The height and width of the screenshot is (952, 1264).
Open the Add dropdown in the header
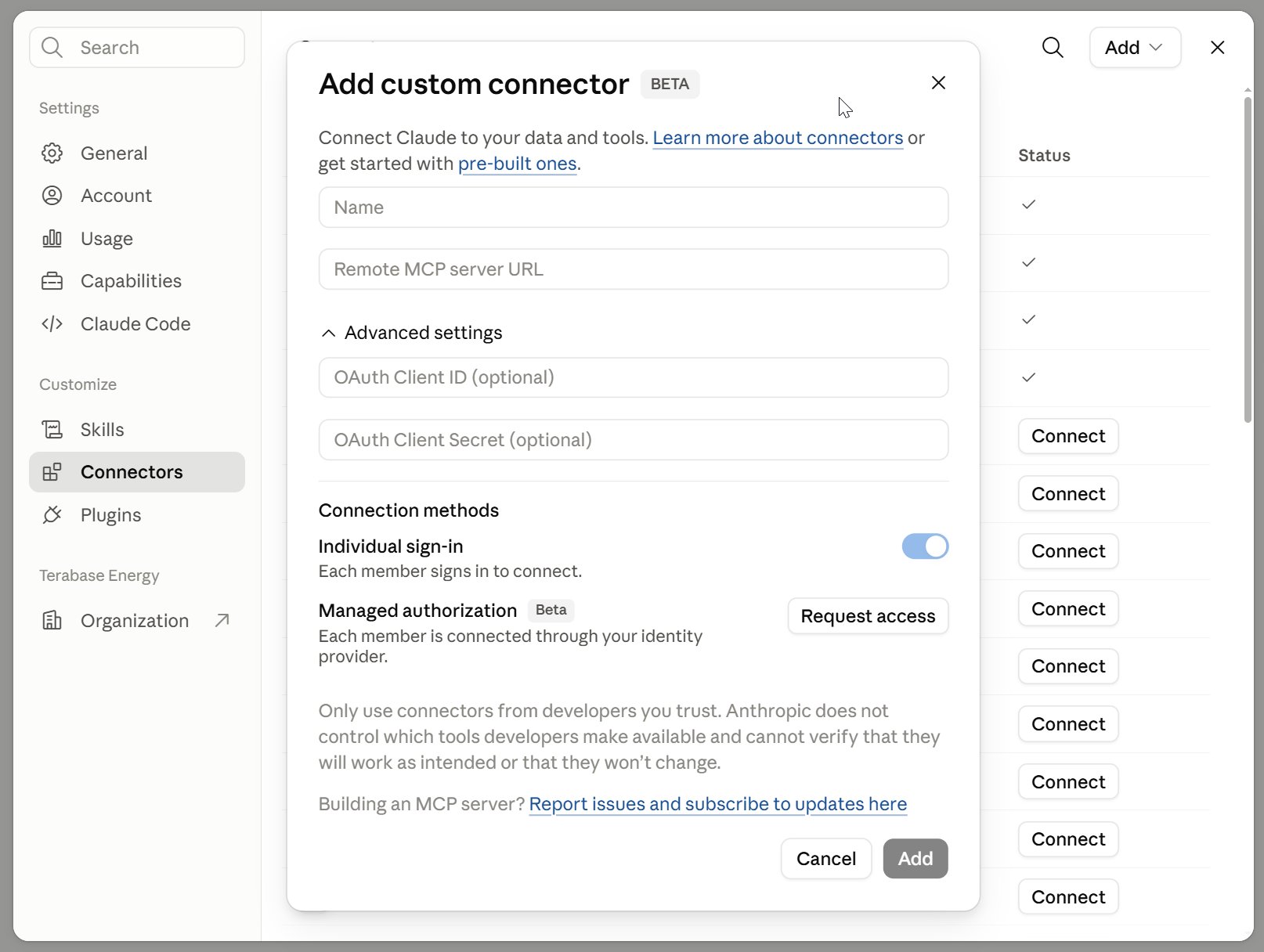(x=1135, y=47)
